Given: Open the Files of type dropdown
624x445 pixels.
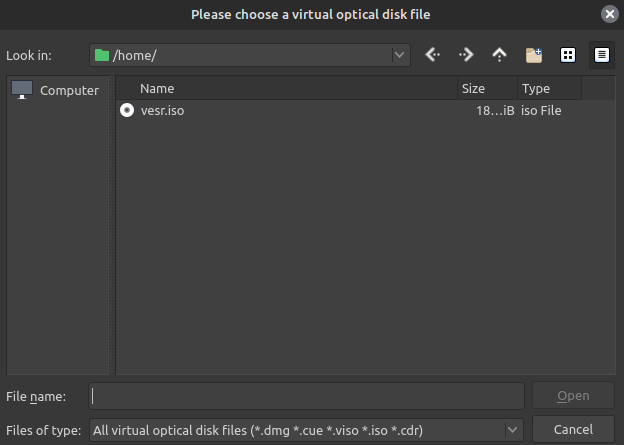Looking at the screenshot, I should pyautogui.click(x=513, y=430).
